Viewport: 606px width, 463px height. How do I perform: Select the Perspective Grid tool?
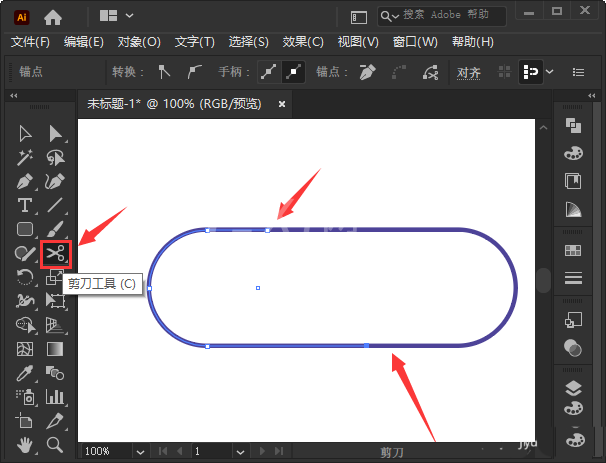[x=55, y=325]
